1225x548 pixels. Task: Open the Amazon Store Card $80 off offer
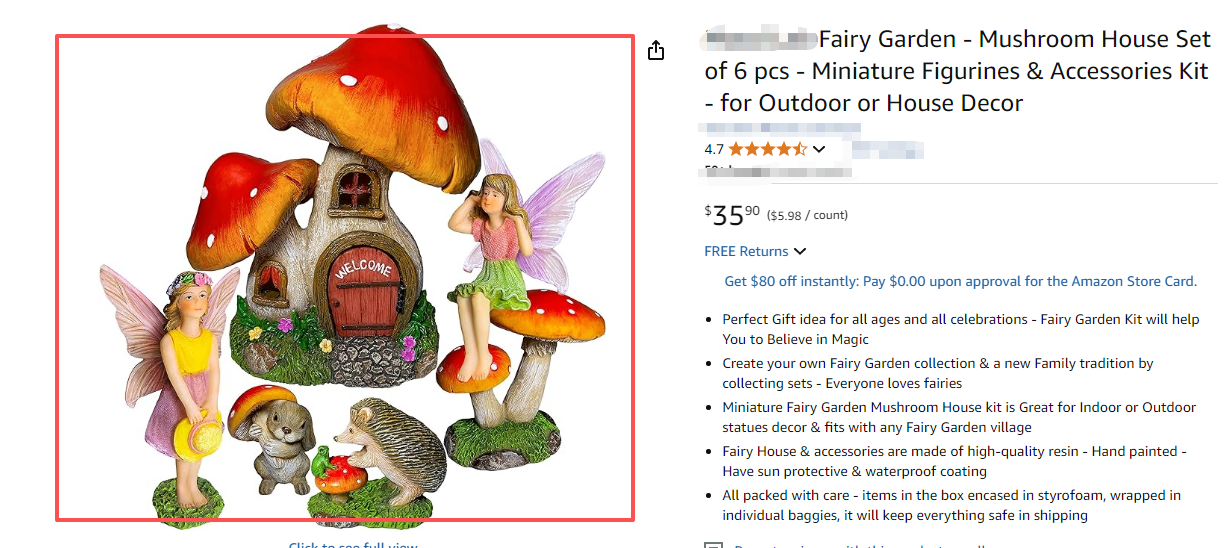960,281
